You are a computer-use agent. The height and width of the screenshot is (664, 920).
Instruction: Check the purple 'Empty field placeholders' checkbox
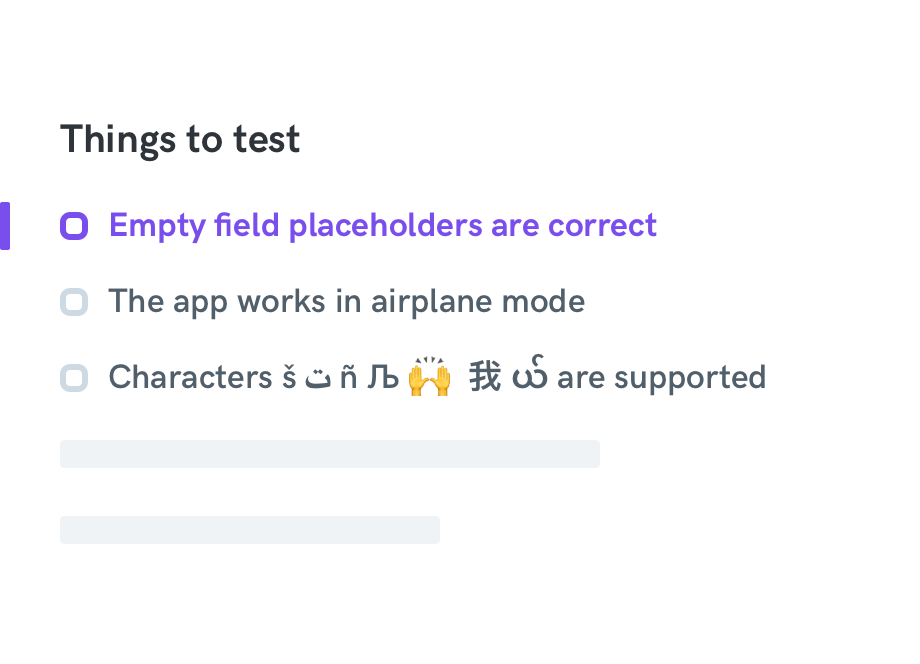click(74, 226)
